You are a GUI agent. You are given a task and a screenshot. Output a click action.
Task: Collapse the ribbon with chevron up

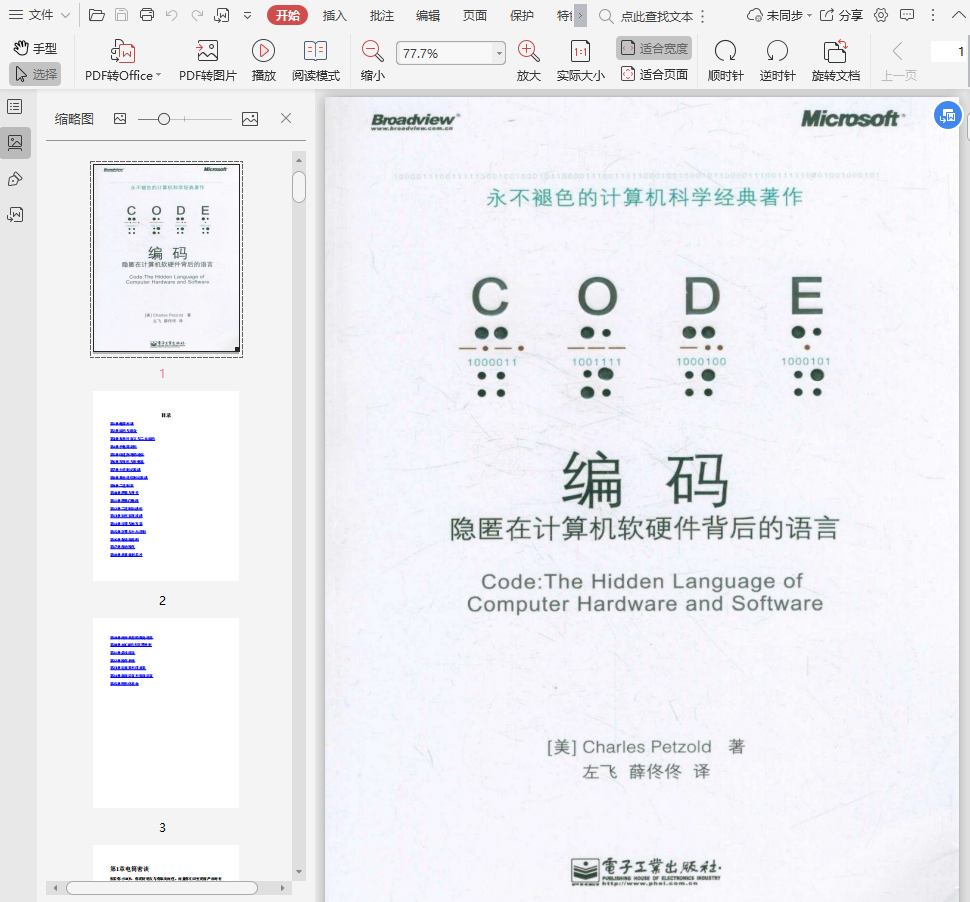pyautogui.click(x=958, y=15)
